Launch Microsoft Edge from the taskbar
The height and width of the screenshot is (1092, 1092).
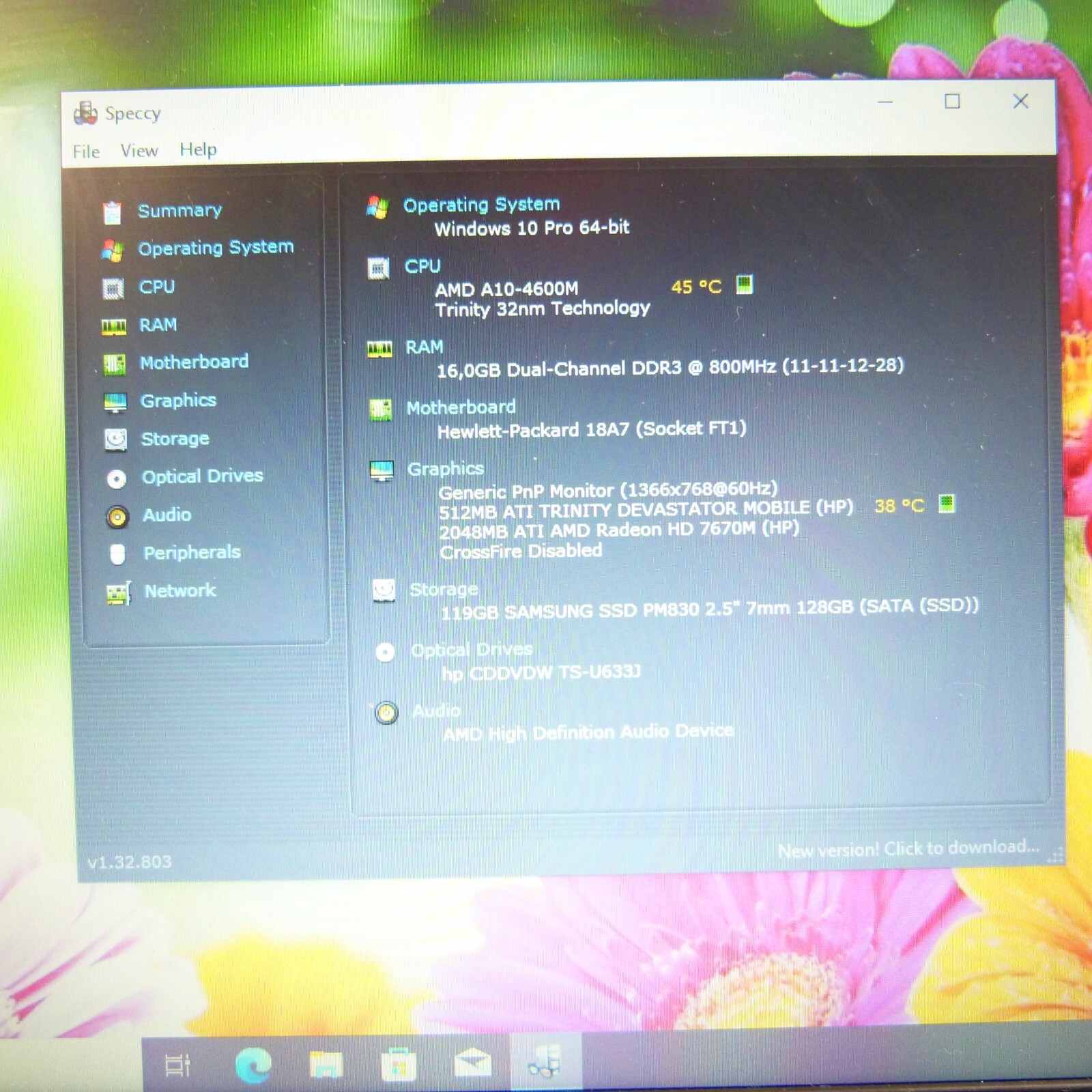tap(253, 1065)
